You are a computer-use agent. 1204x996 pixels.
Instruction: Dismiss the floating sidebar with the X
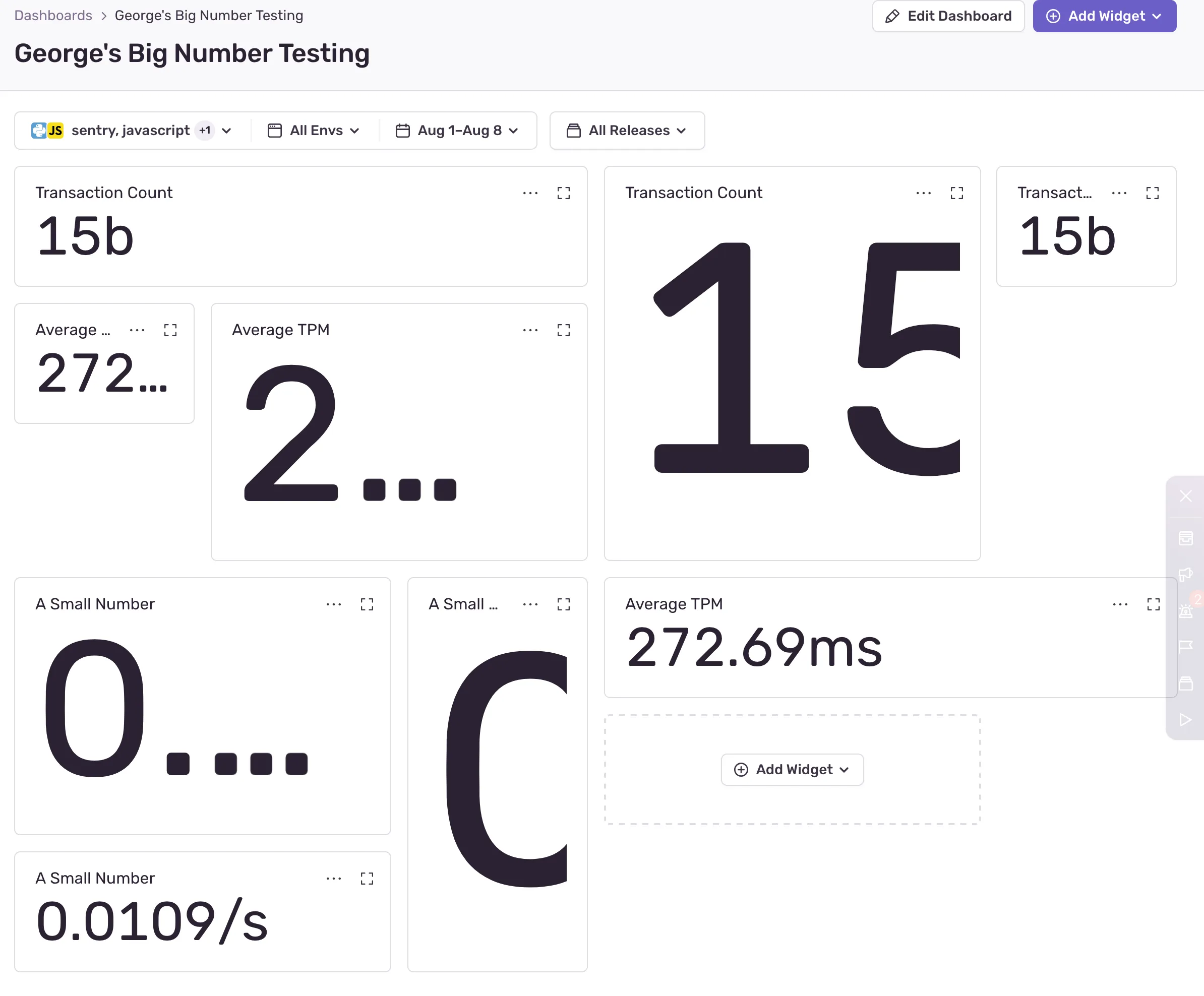(x=1186, y=495)
